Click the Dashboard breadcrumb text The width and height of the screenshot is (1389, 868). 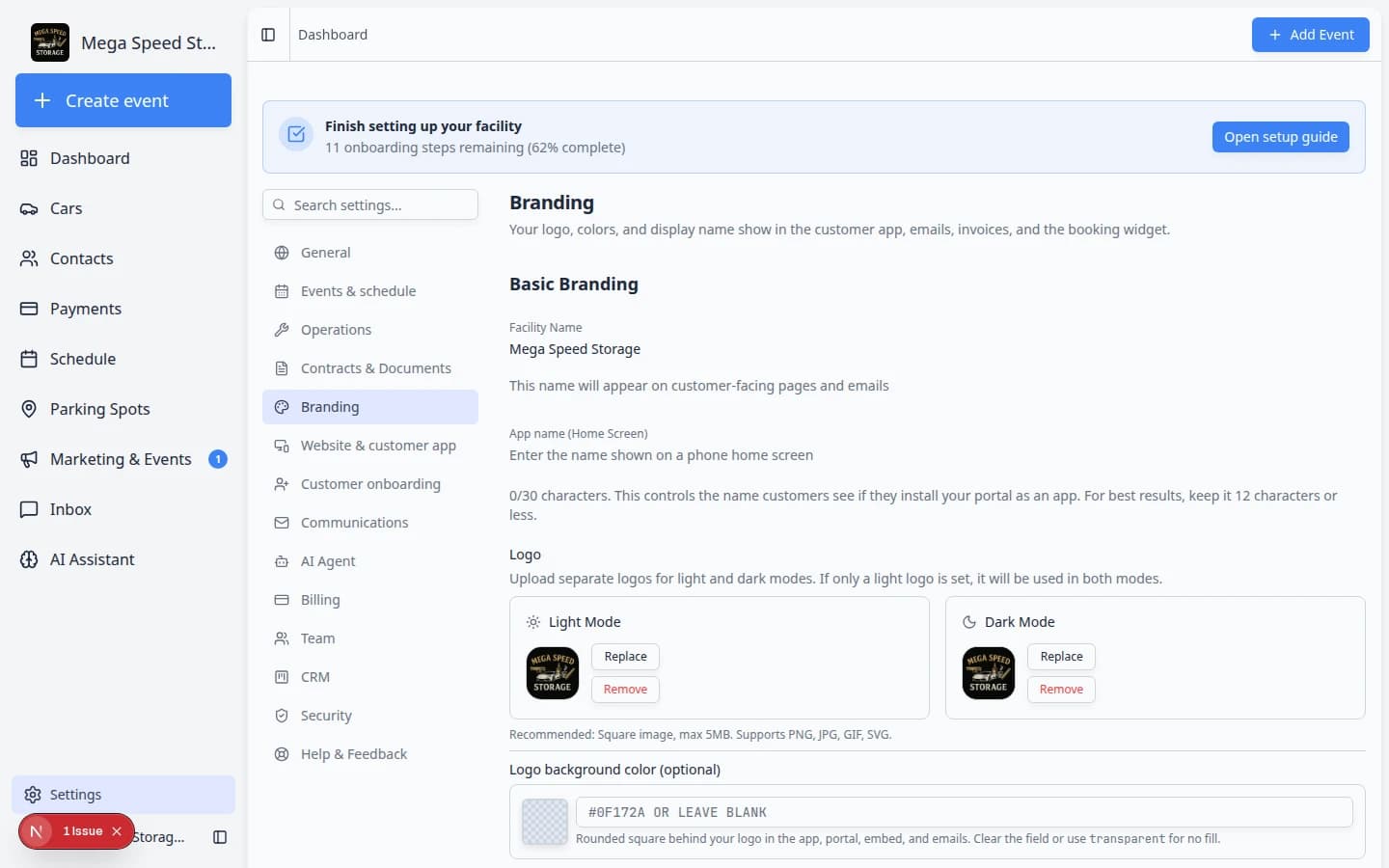click(333, 35)
